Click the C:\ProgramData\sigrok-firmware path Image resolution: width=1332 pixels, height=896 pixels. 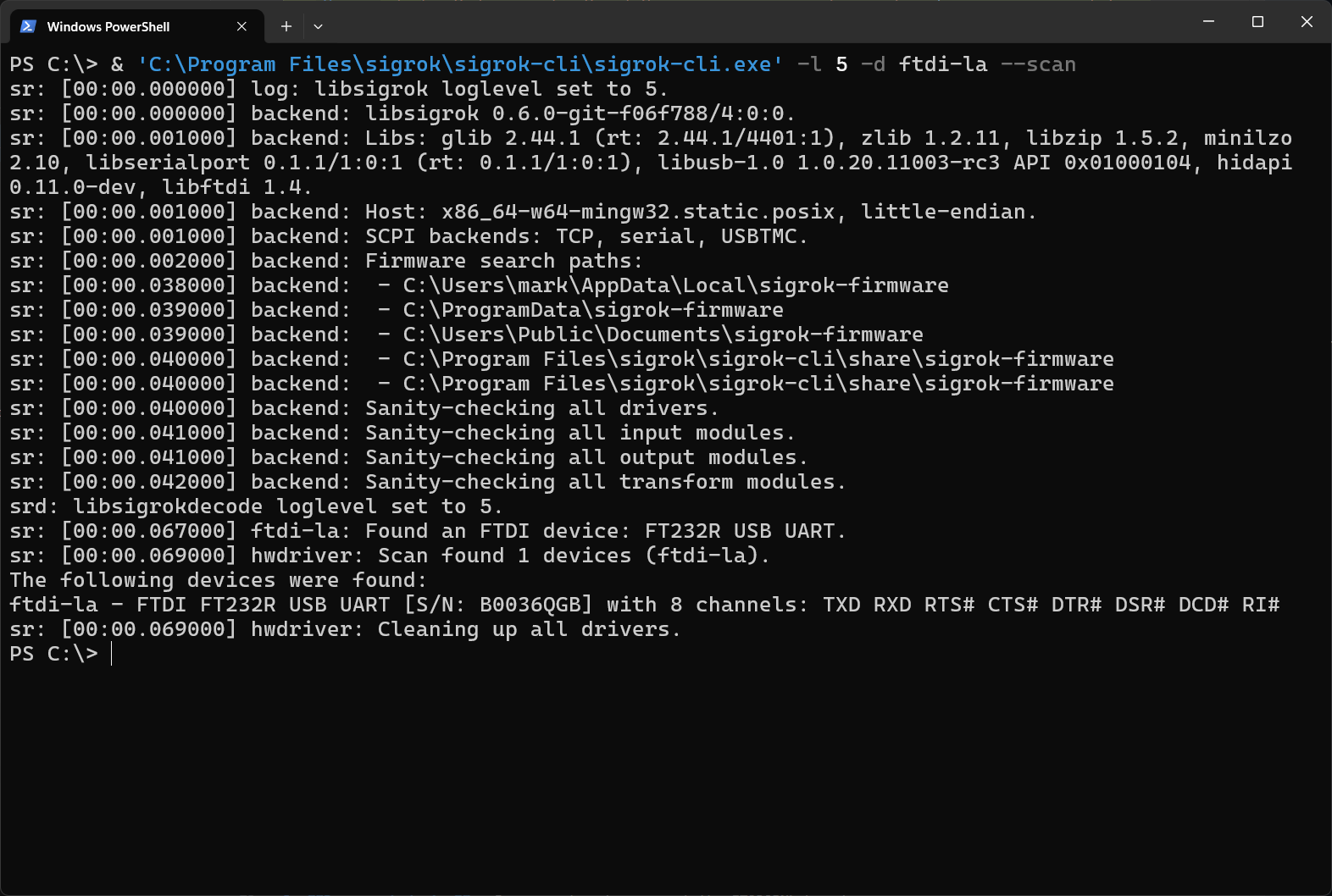[592, 310]
